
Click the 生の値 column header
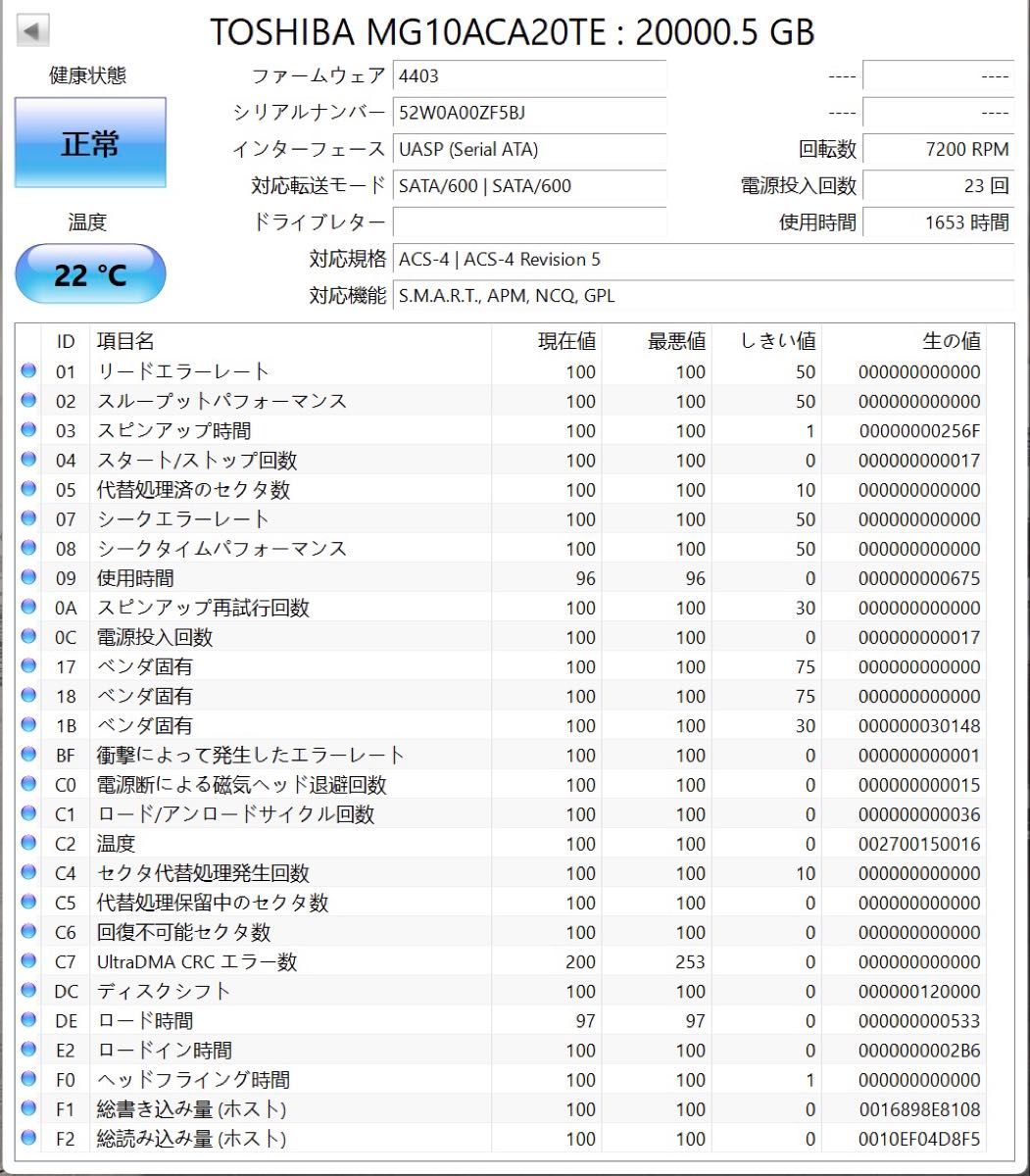coord(953,341)
